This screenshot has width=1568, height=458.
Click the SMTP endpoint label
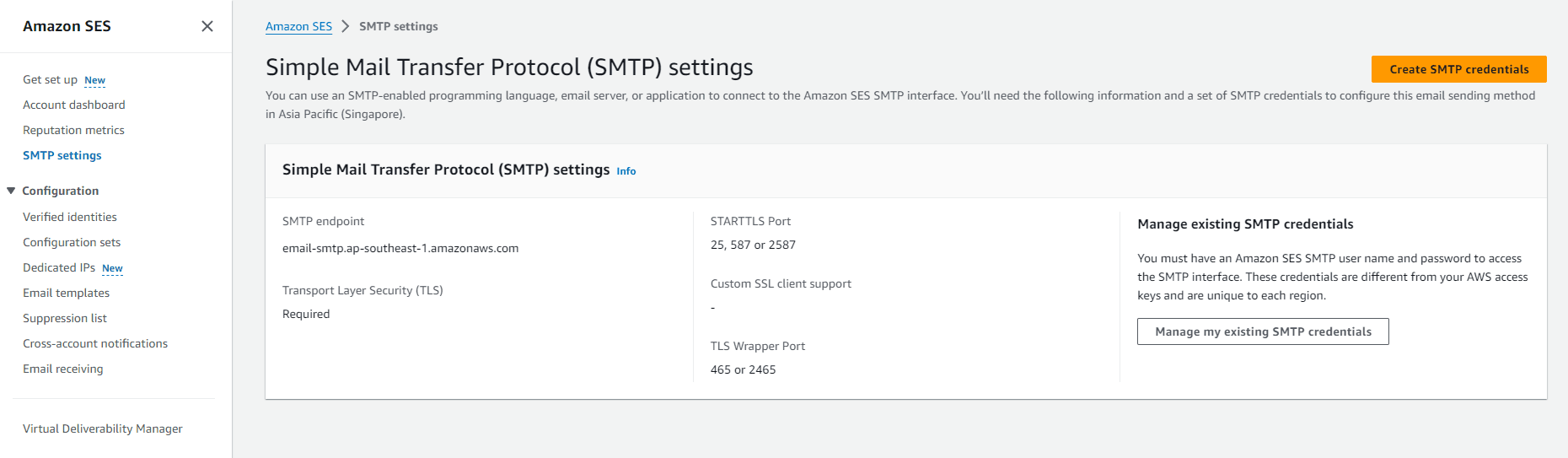[323, 221]
